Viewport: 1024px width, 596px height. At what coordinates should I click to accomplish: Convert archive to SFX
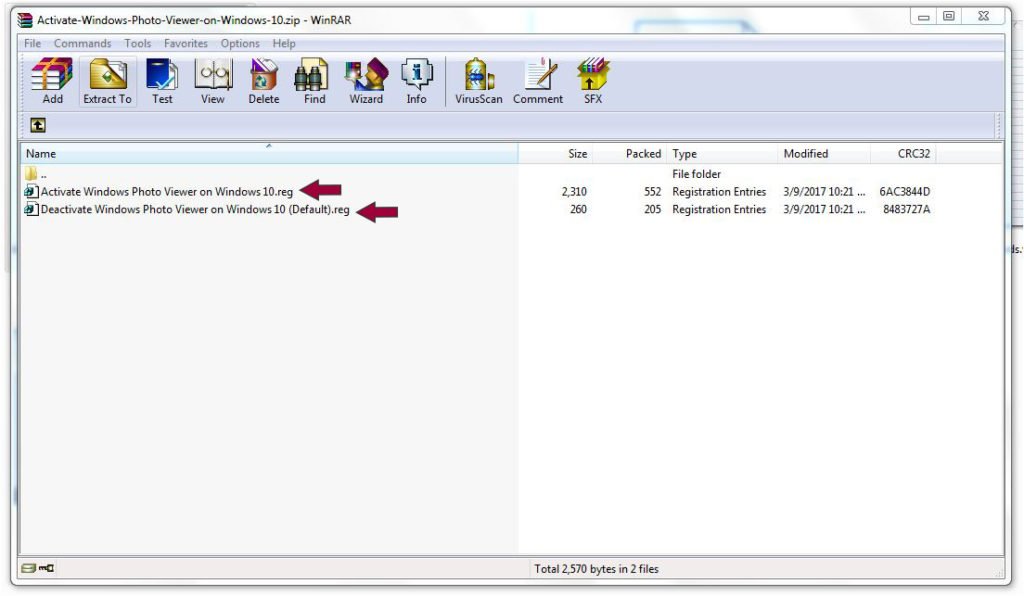[x=593, y=81]
